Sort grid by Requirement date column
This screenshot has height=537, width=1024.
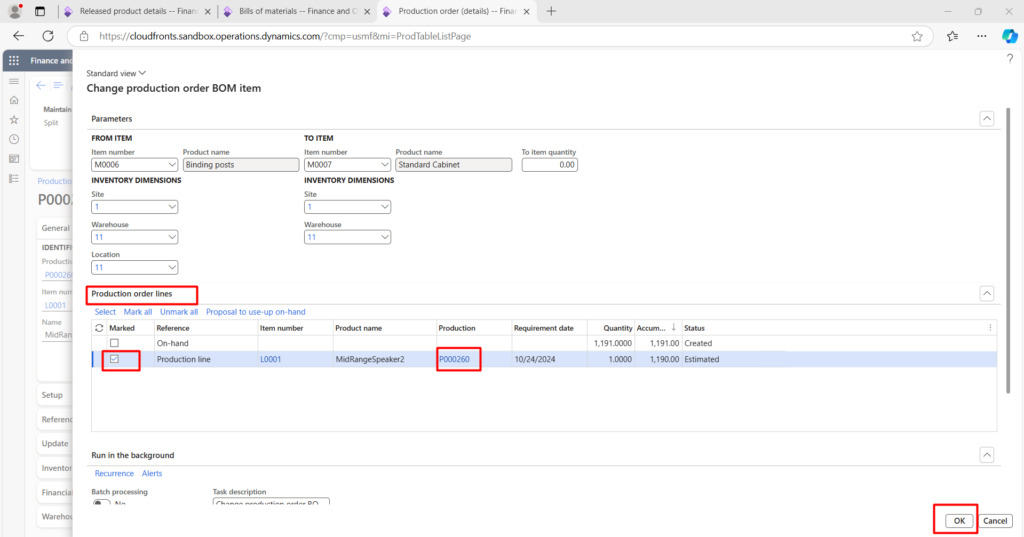click(543, 328)
